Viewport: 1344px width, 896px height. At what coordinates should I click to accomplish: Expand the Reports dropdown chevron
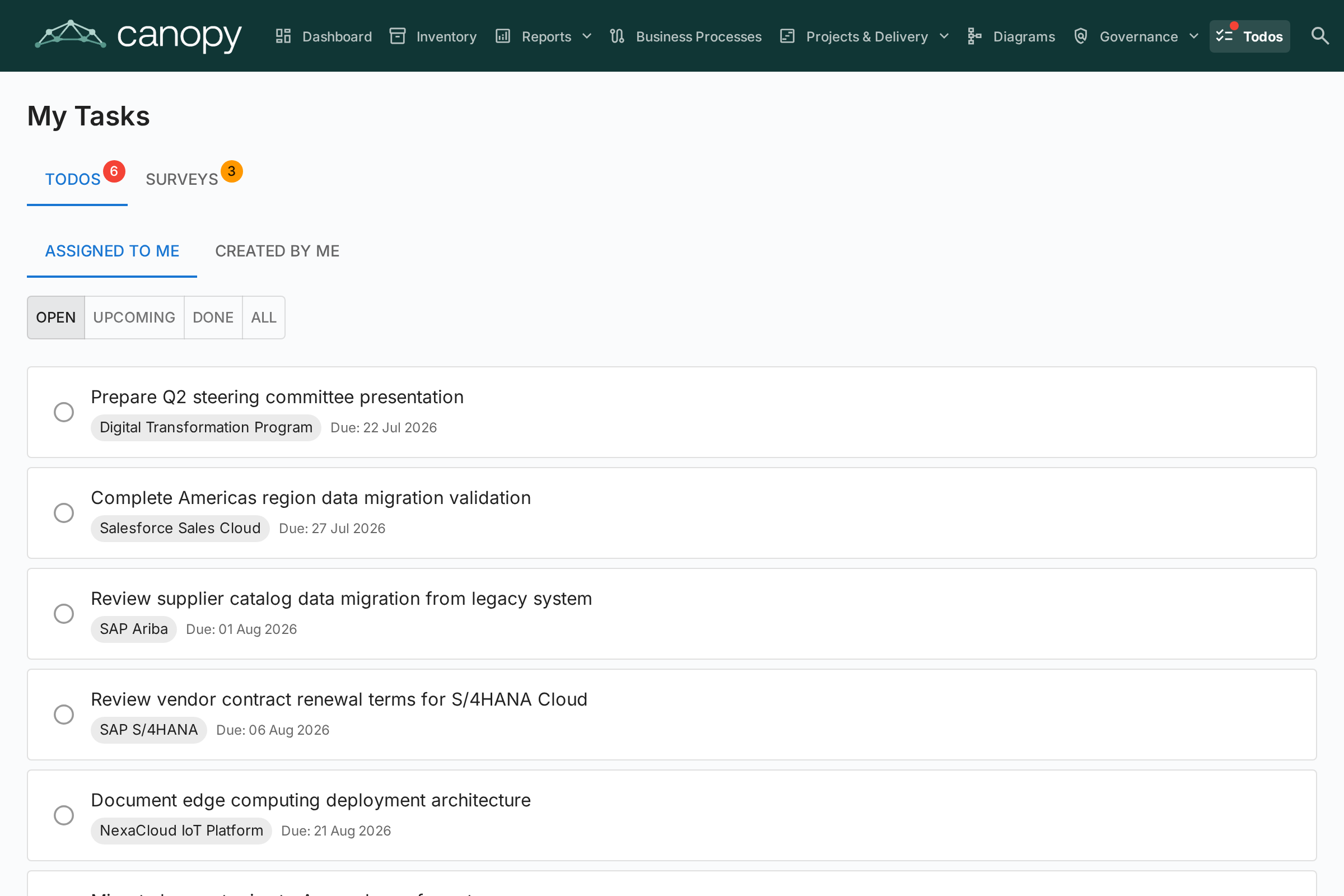pos(587,36)
